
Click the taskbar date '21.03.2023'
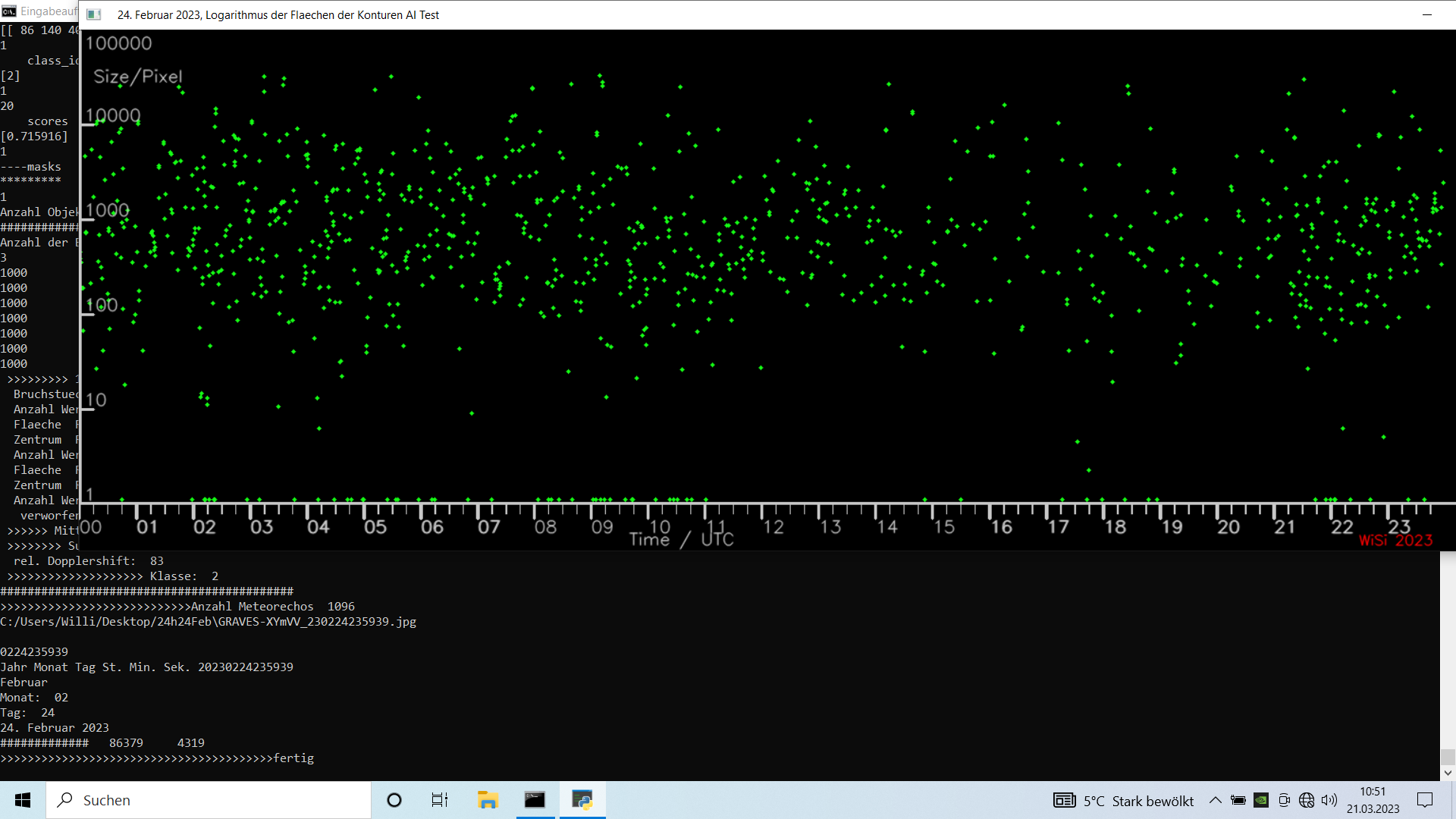(1373, 809)
